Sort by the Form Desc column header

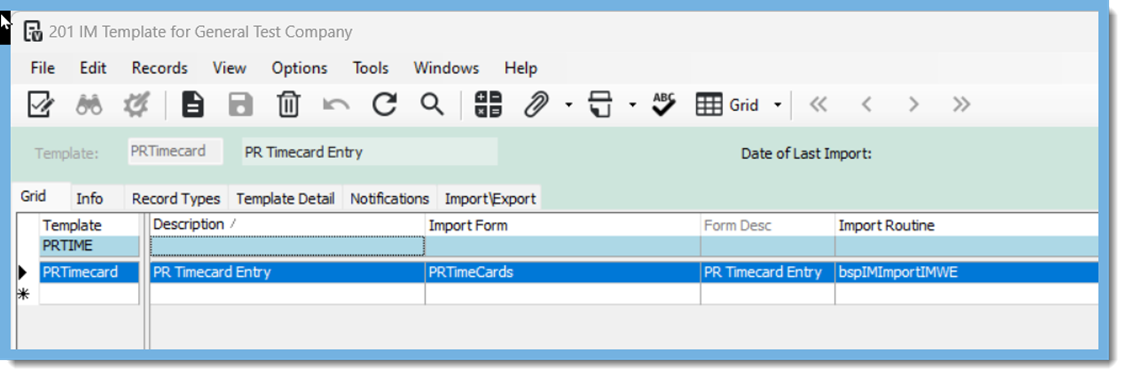point(768,225)
